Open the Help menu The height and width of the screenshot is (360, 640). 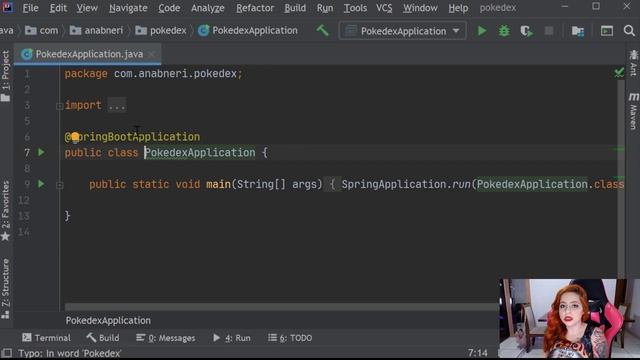[x=458, y=8]
